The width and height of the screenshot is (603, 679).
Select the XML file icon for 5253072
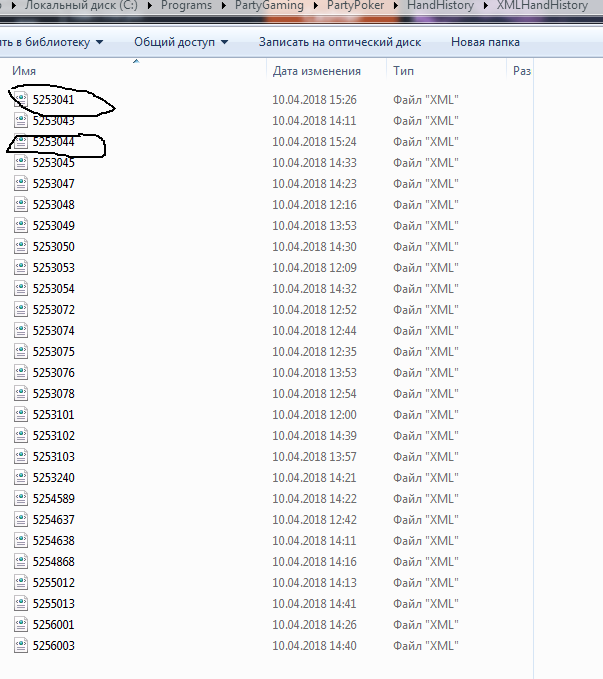coord(21,310)
